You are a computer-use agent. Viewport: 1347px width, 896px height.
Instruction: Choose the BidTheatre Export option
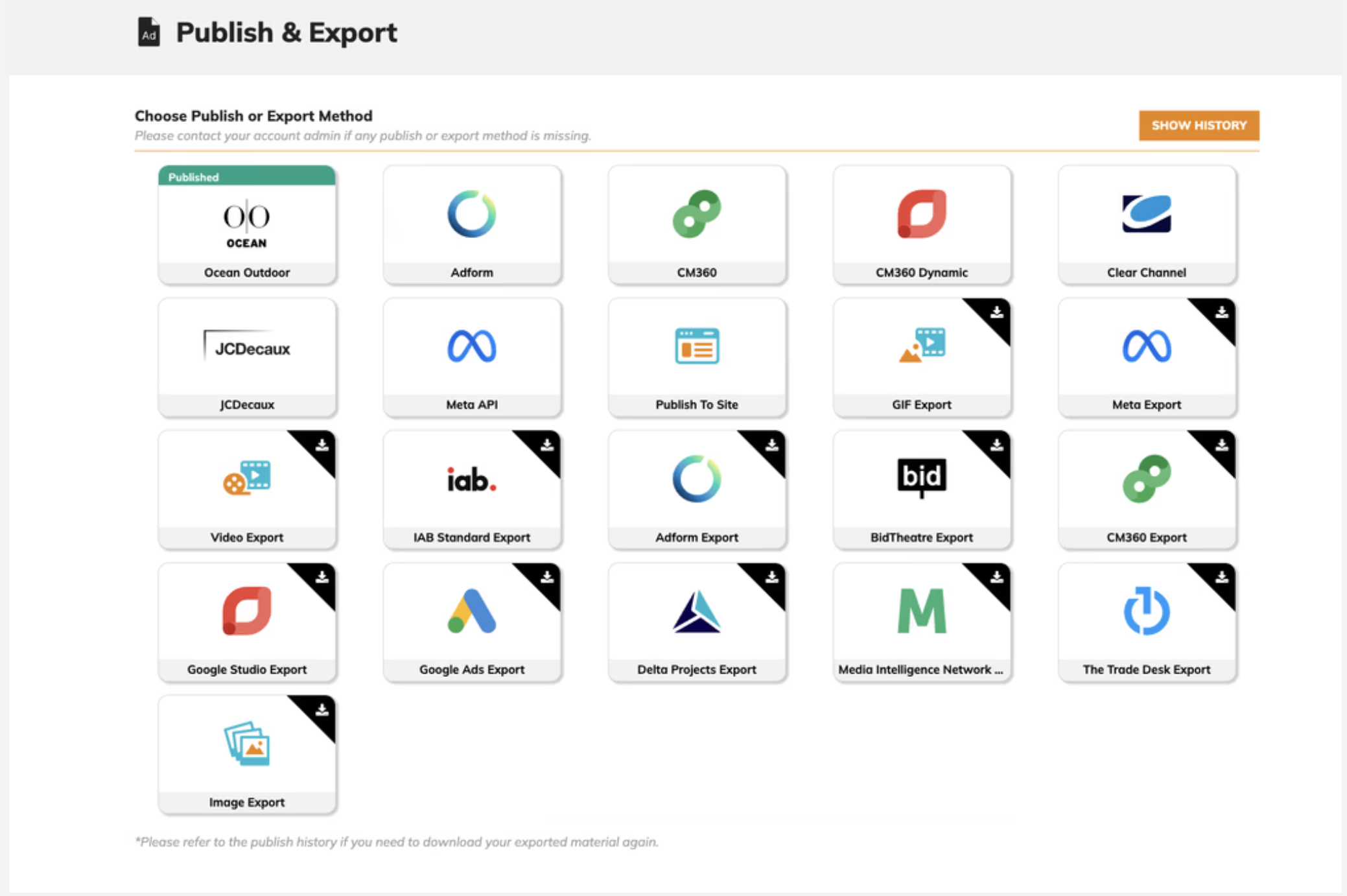[921, 489]
